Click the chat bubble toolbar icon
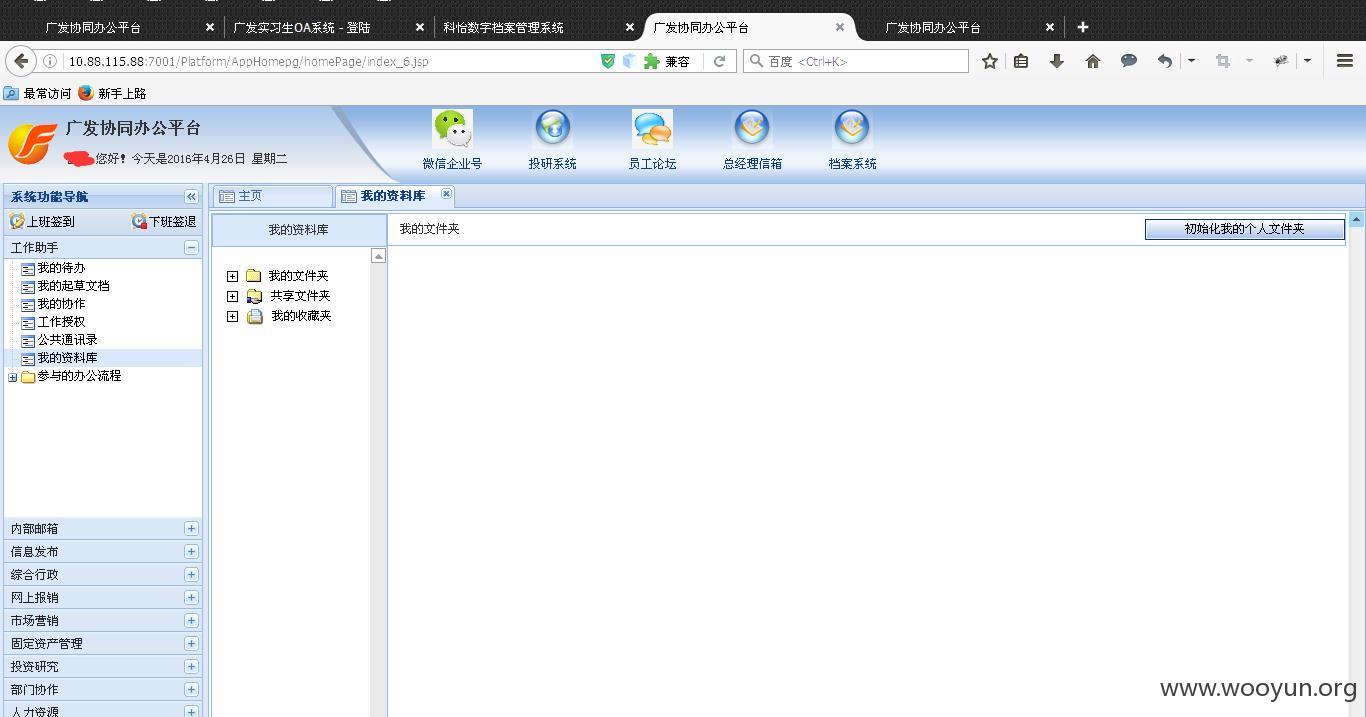Viewport: 1366px width, 717px height. [x=1129, y=61]
